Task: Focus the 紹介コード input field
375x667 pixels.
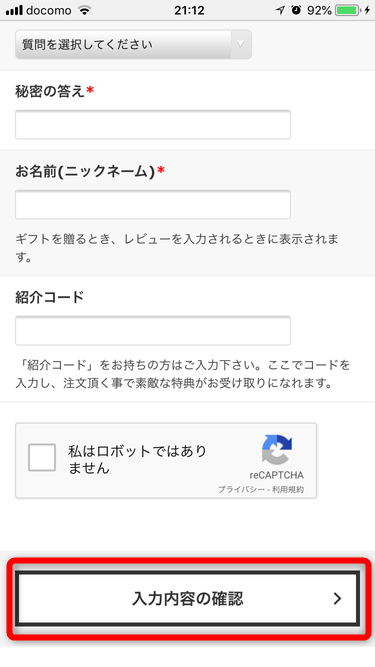Action: (x=153, y=331)
